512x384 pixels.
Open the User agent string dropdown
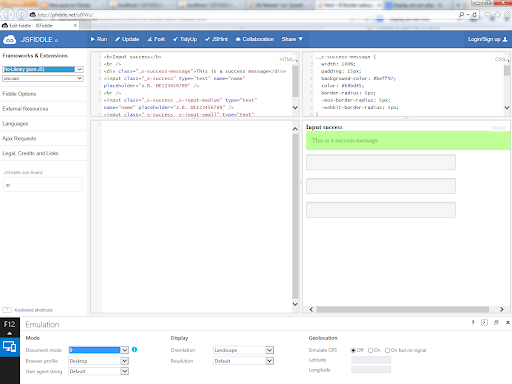(x=98, y=371)
